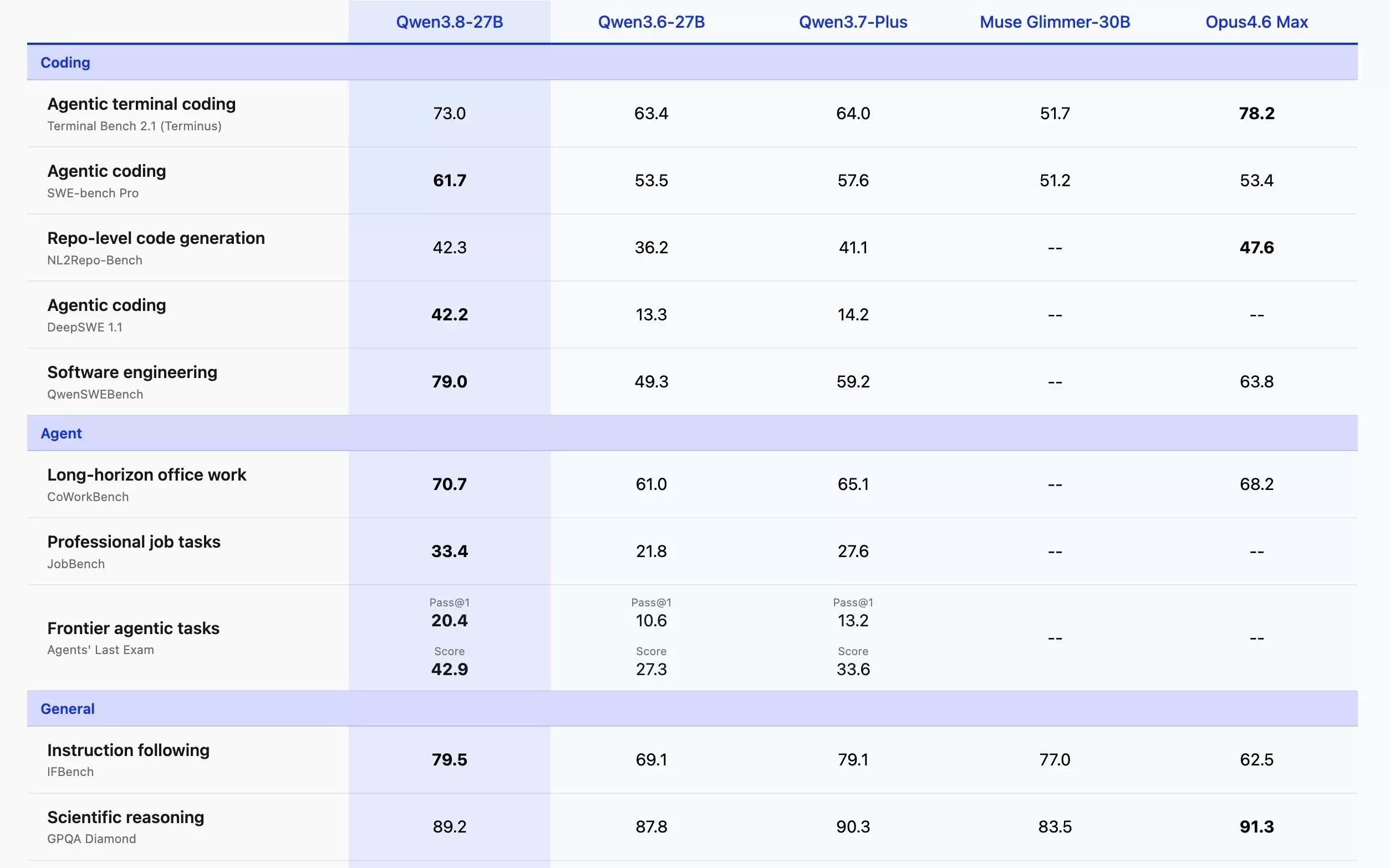Click the 10.6 Pass@1 value
Image resolution: width=1390 pixels, height=868 pixels.
651,621
